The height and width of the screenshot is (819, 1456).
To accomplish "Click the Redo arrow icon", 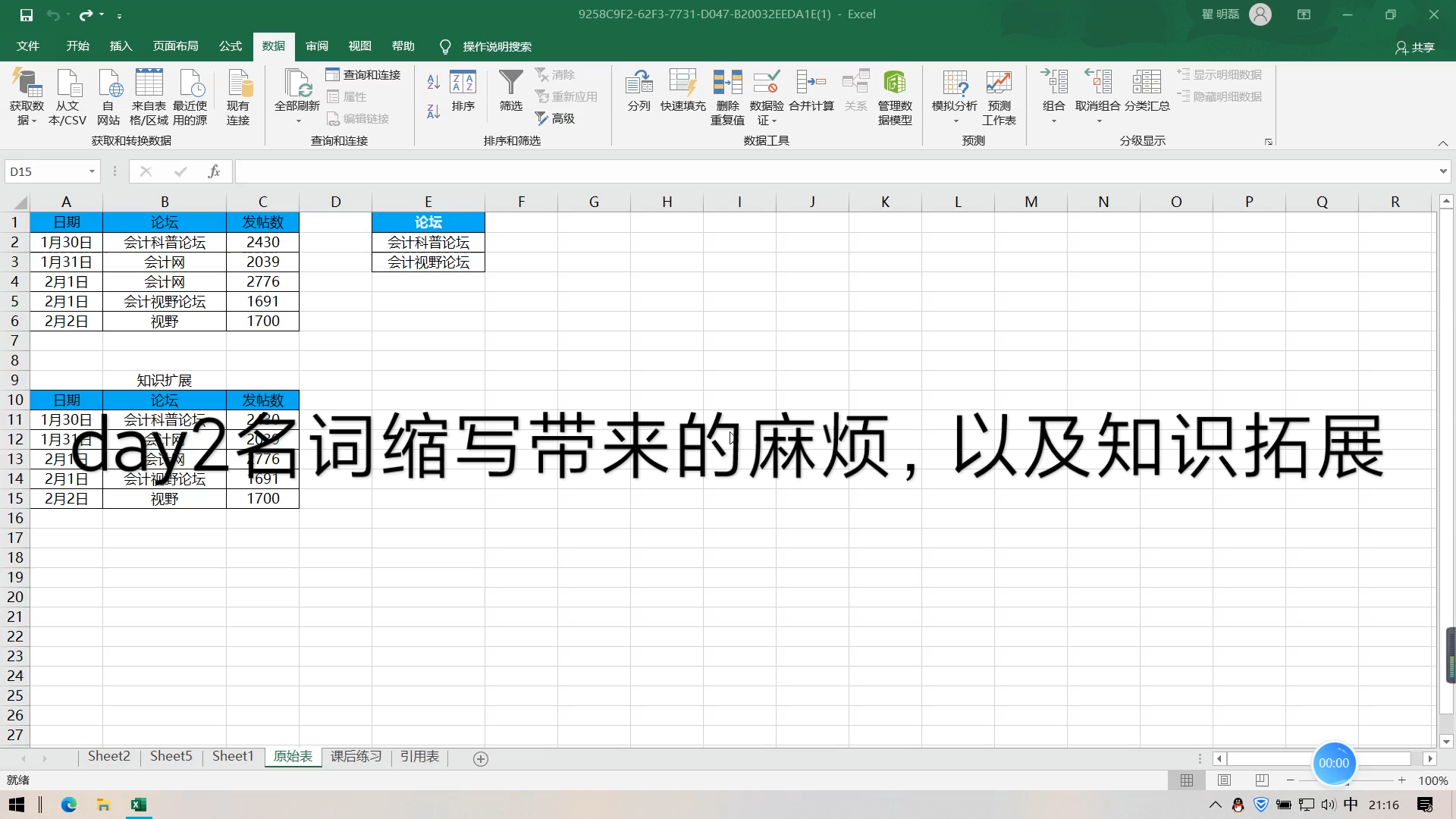I will pos(86,14).
